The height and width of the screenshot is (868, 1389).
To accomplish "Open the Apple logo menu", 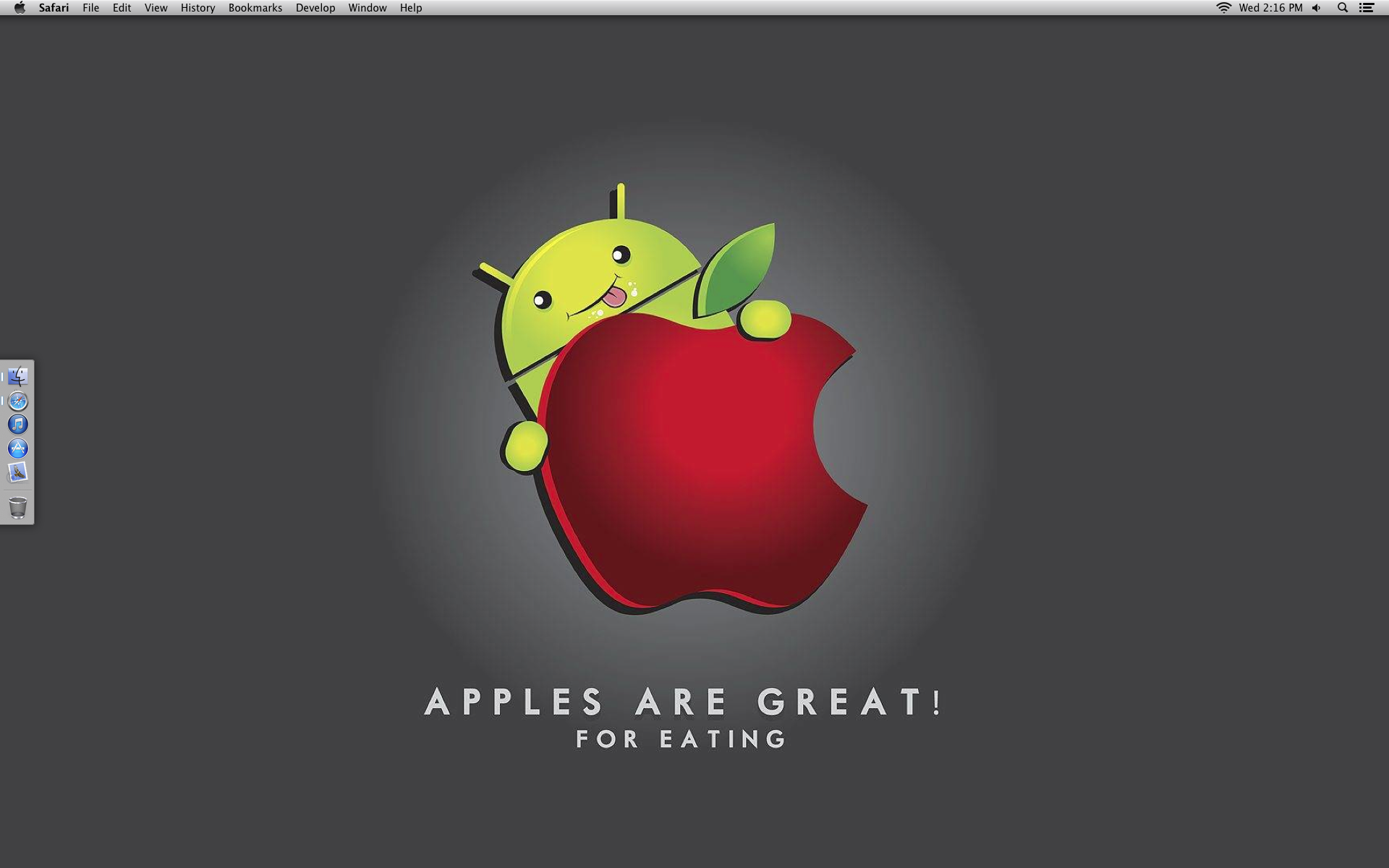I will (20, 8).
